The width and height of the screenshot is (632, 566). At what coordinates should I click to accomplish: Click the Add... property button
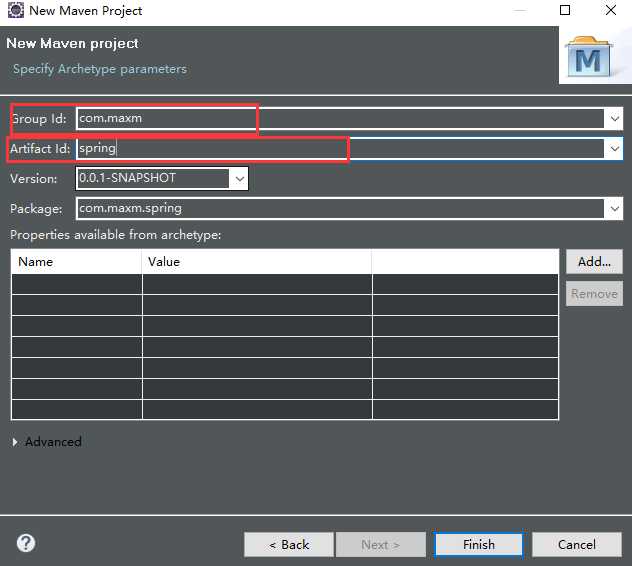click(594, 262)
